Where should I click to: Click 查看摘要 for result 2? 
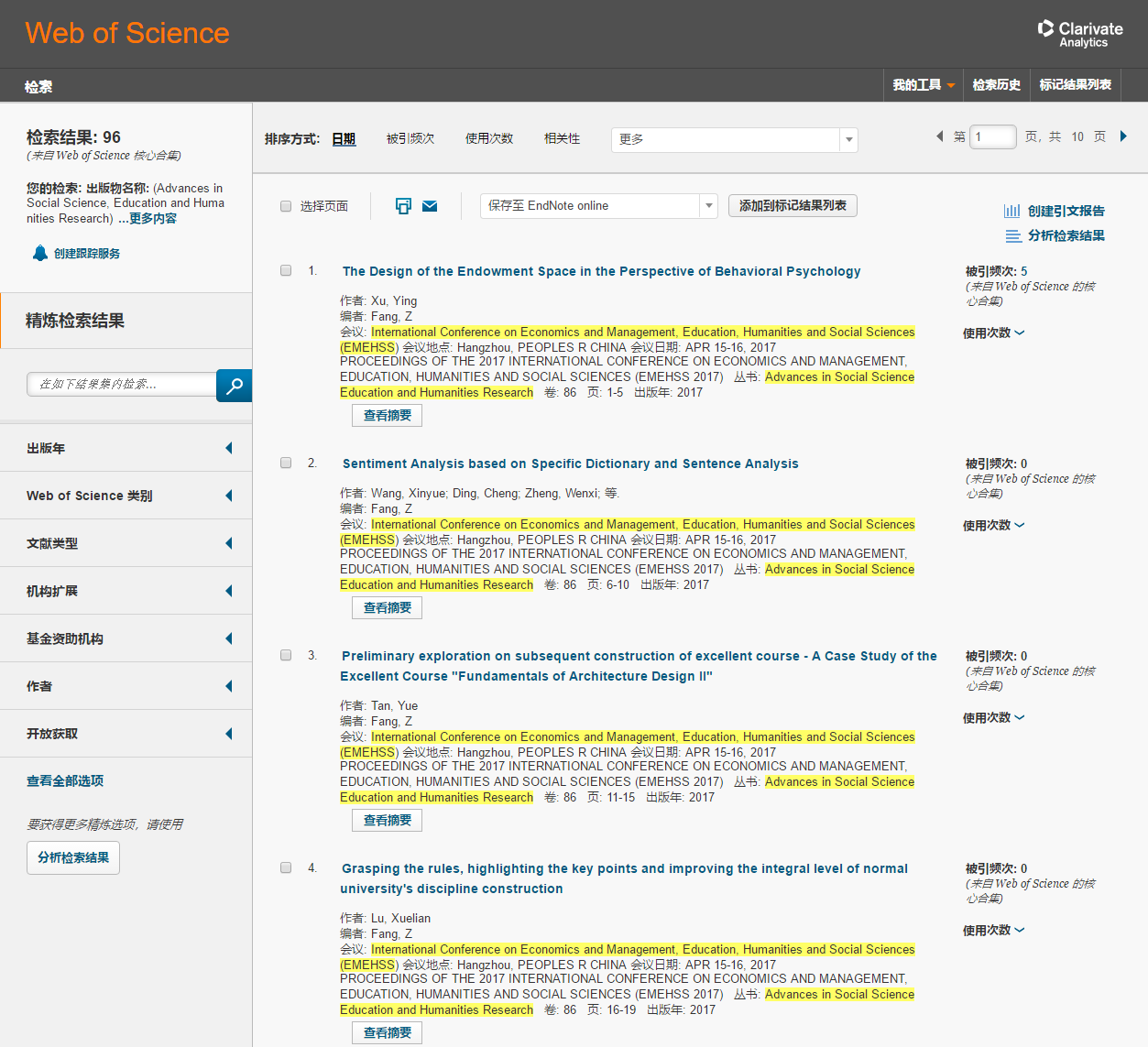(387, 608)
